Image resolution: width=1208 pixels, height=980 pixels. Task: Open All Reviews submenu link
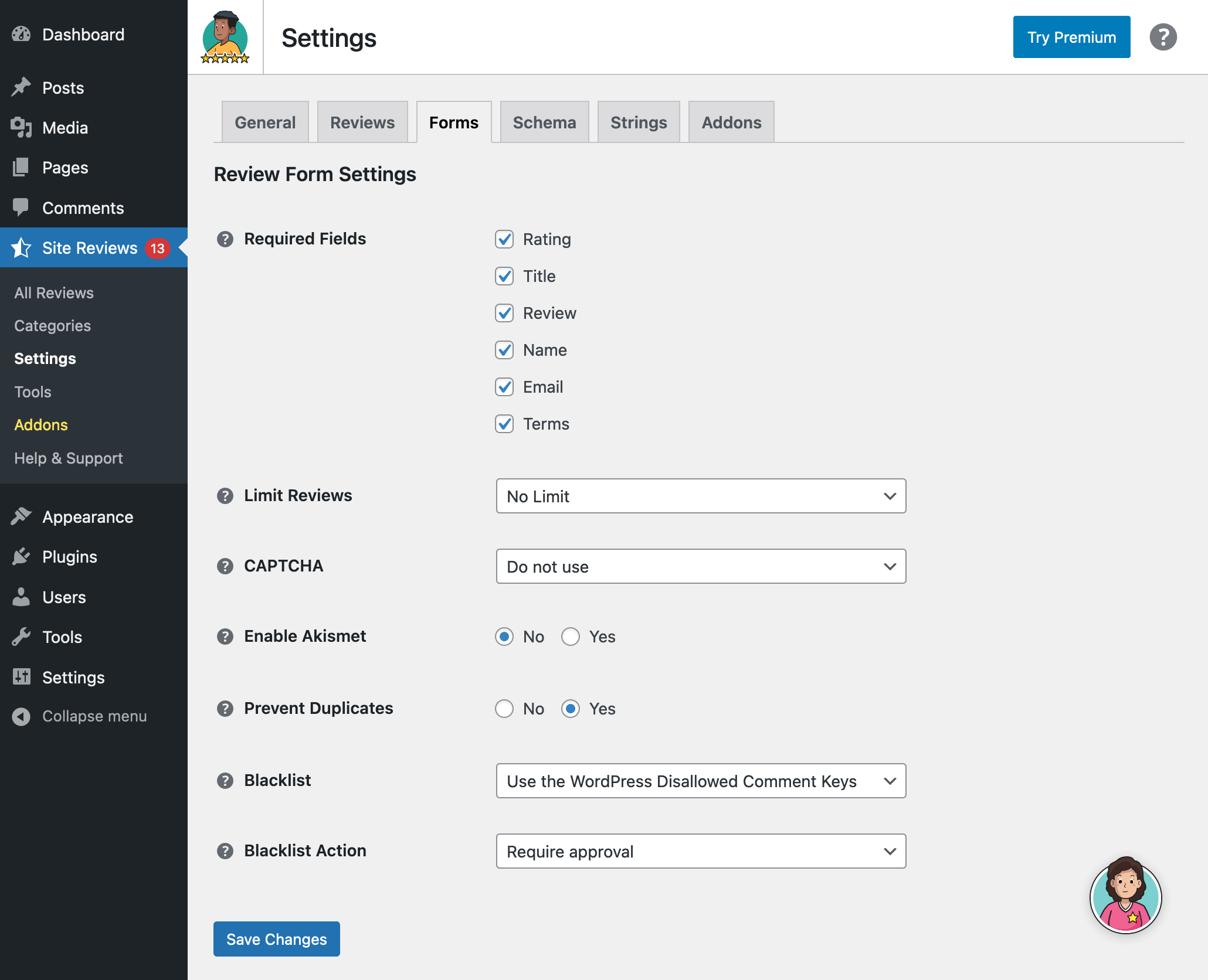click(54, 292)
